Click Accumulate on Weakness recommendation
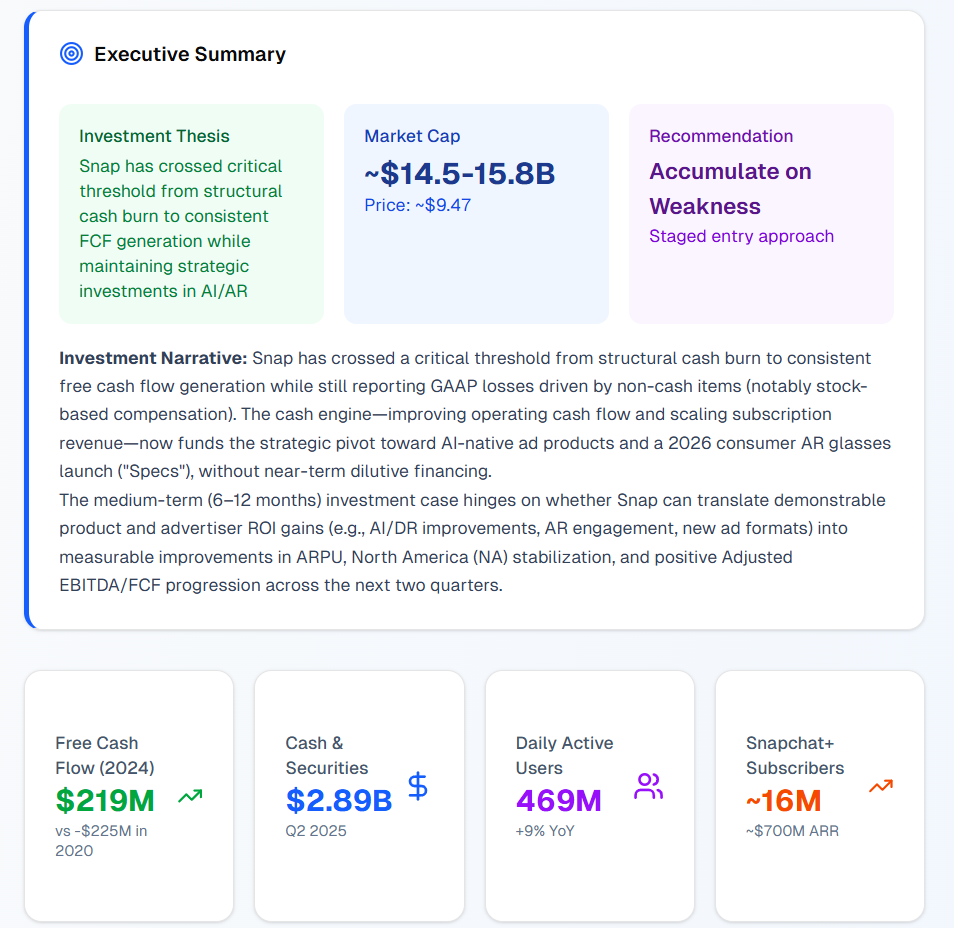This screenshot has width=957, height=928. [730, 189]
